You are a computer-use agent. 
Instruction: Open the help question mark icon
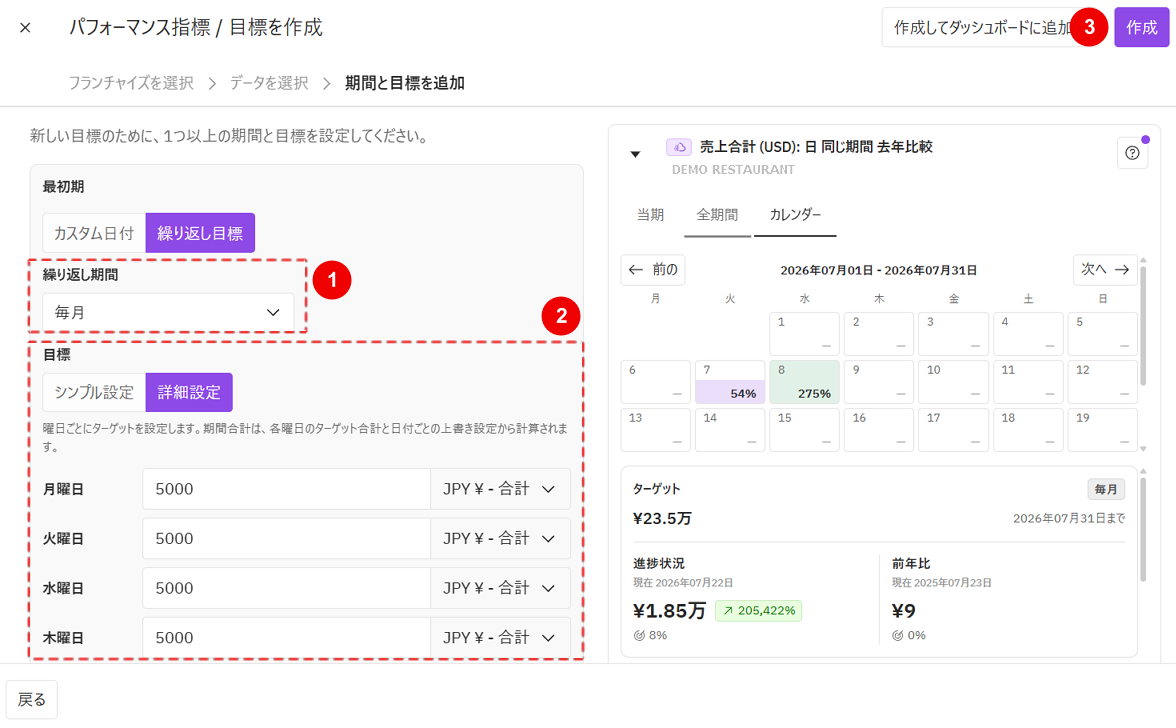point(1132,153)
